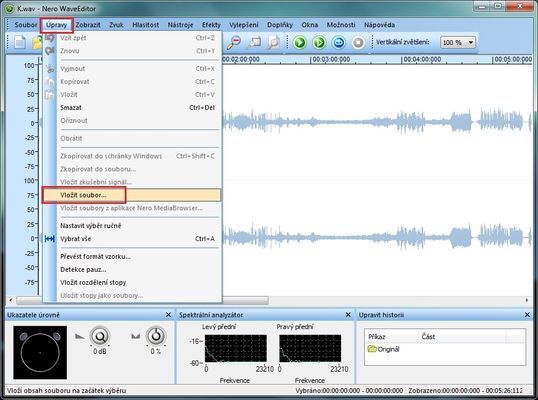Click the horizontal scrollbar right arrow

coord(527,300)
